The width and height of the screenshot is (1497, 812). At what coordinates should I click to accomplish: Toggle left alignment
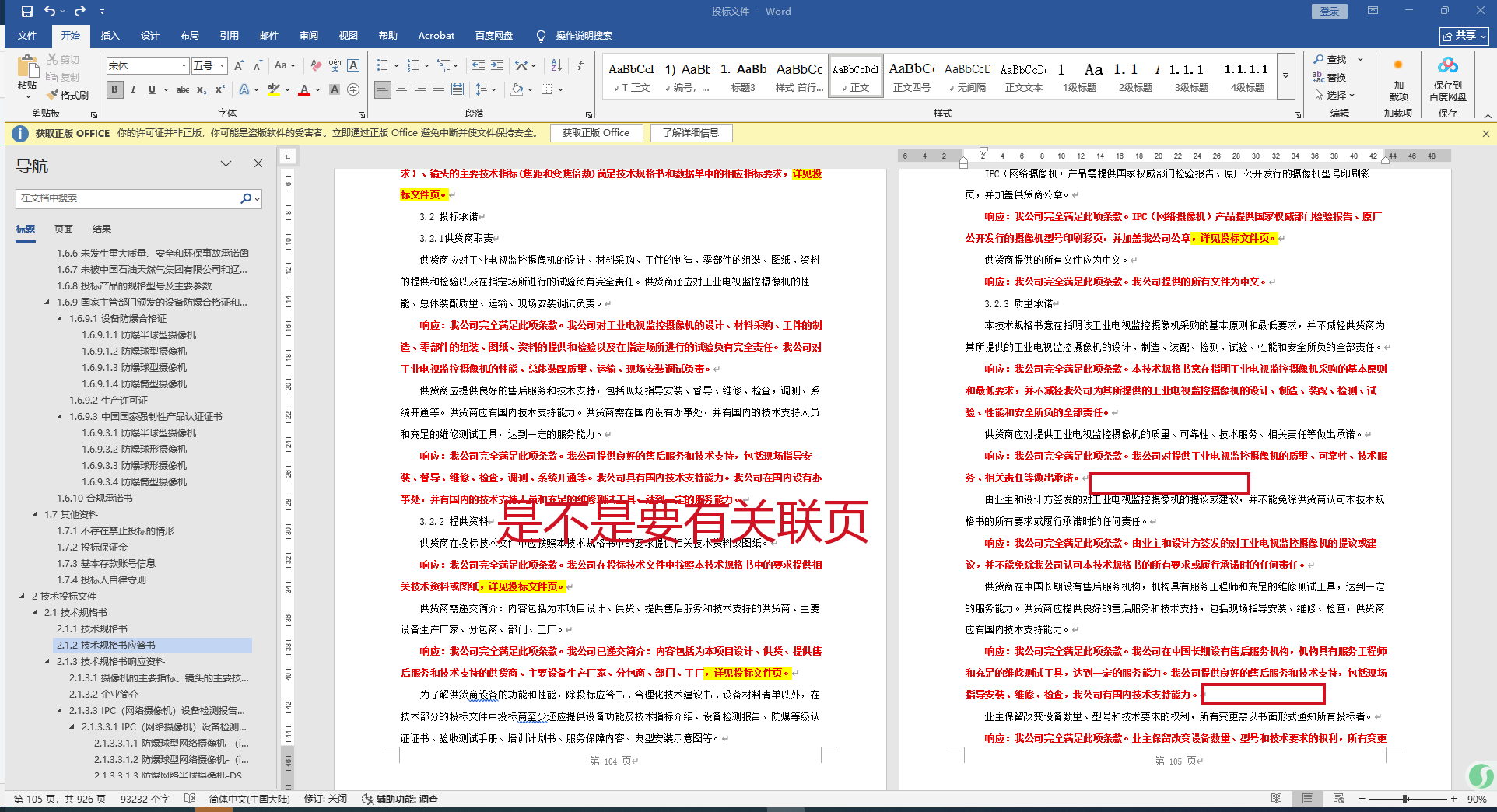pyautogui.click(x=383, y=89)
